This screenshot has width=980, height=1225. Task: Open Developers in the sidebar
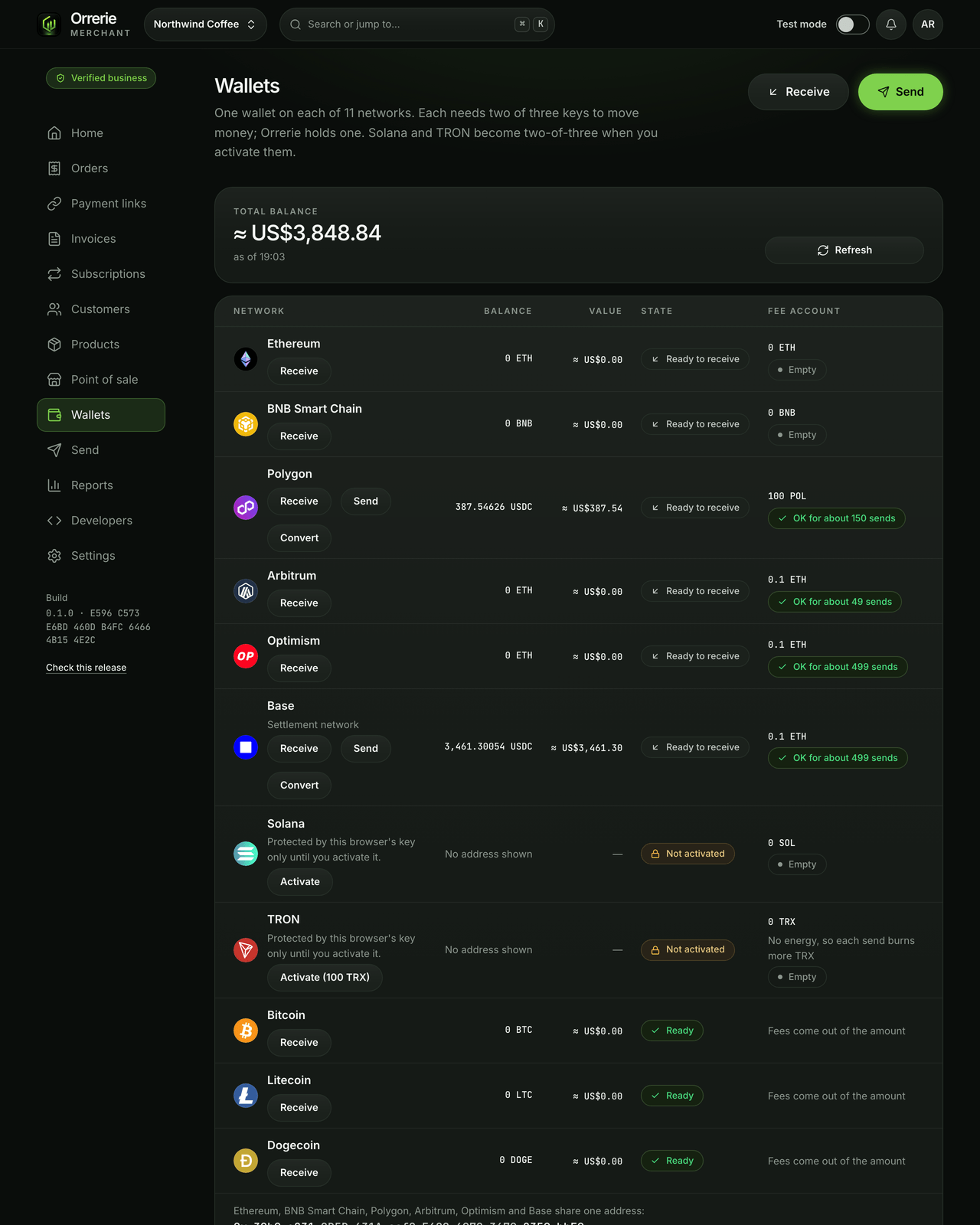(101, 521)
